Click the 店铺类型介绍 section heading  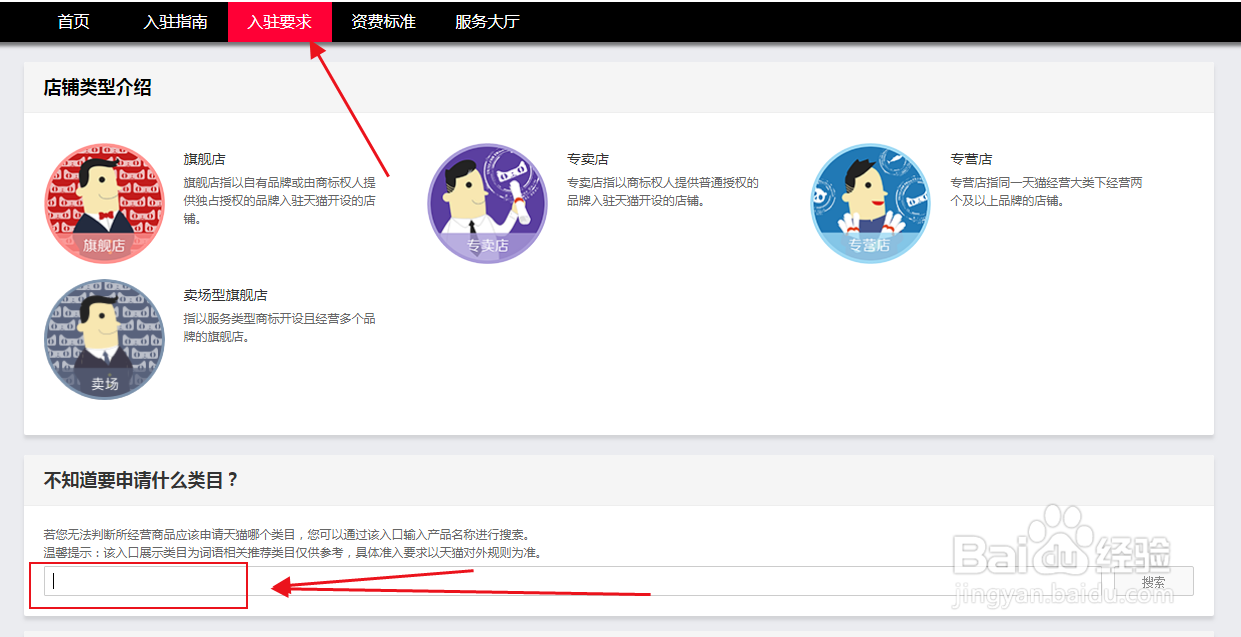pyautogui.click(x=98, y=87)
